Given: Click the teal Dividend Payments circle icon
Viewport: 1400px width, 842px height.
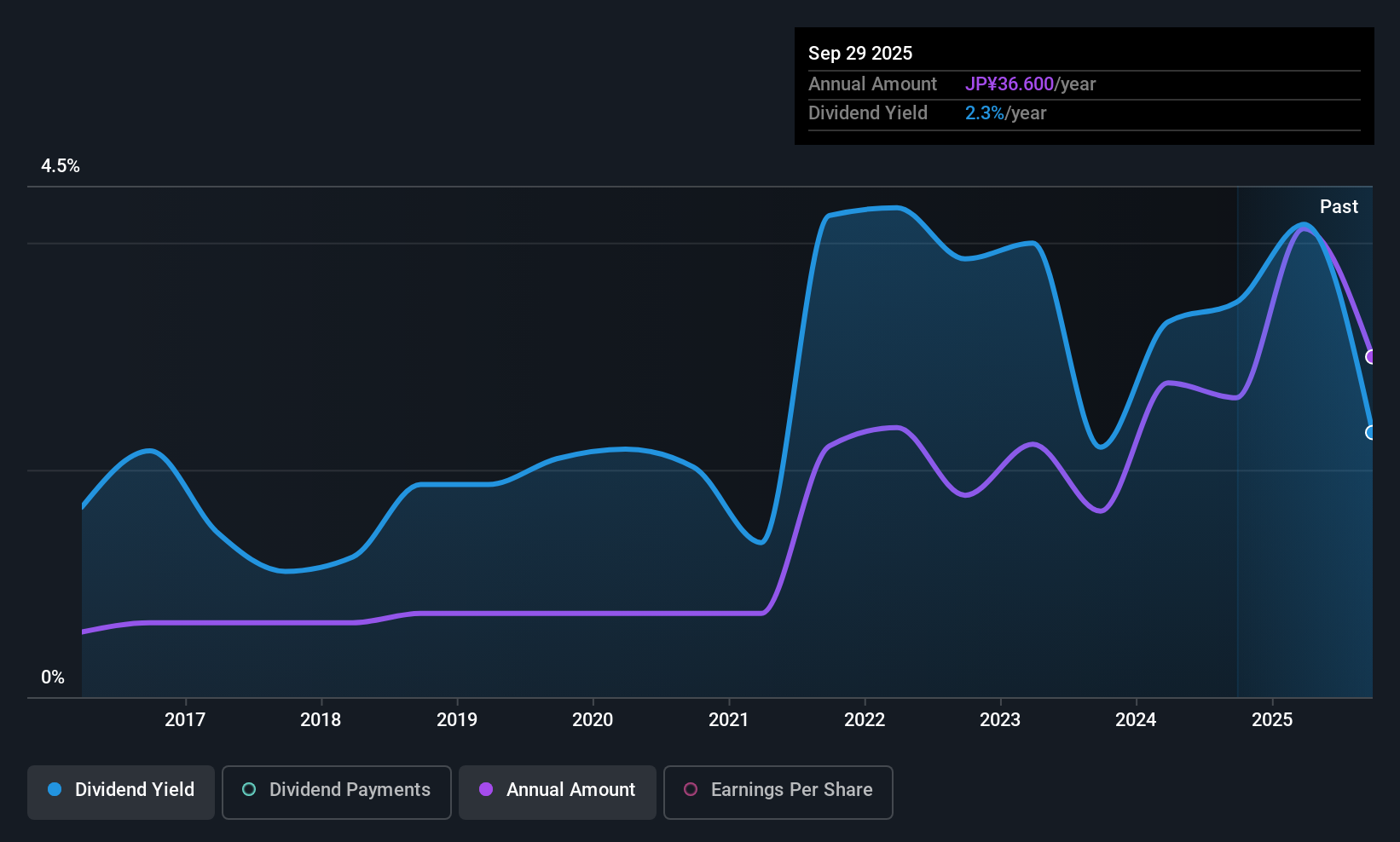Looking at the screenshot, I should coord(249,790).
